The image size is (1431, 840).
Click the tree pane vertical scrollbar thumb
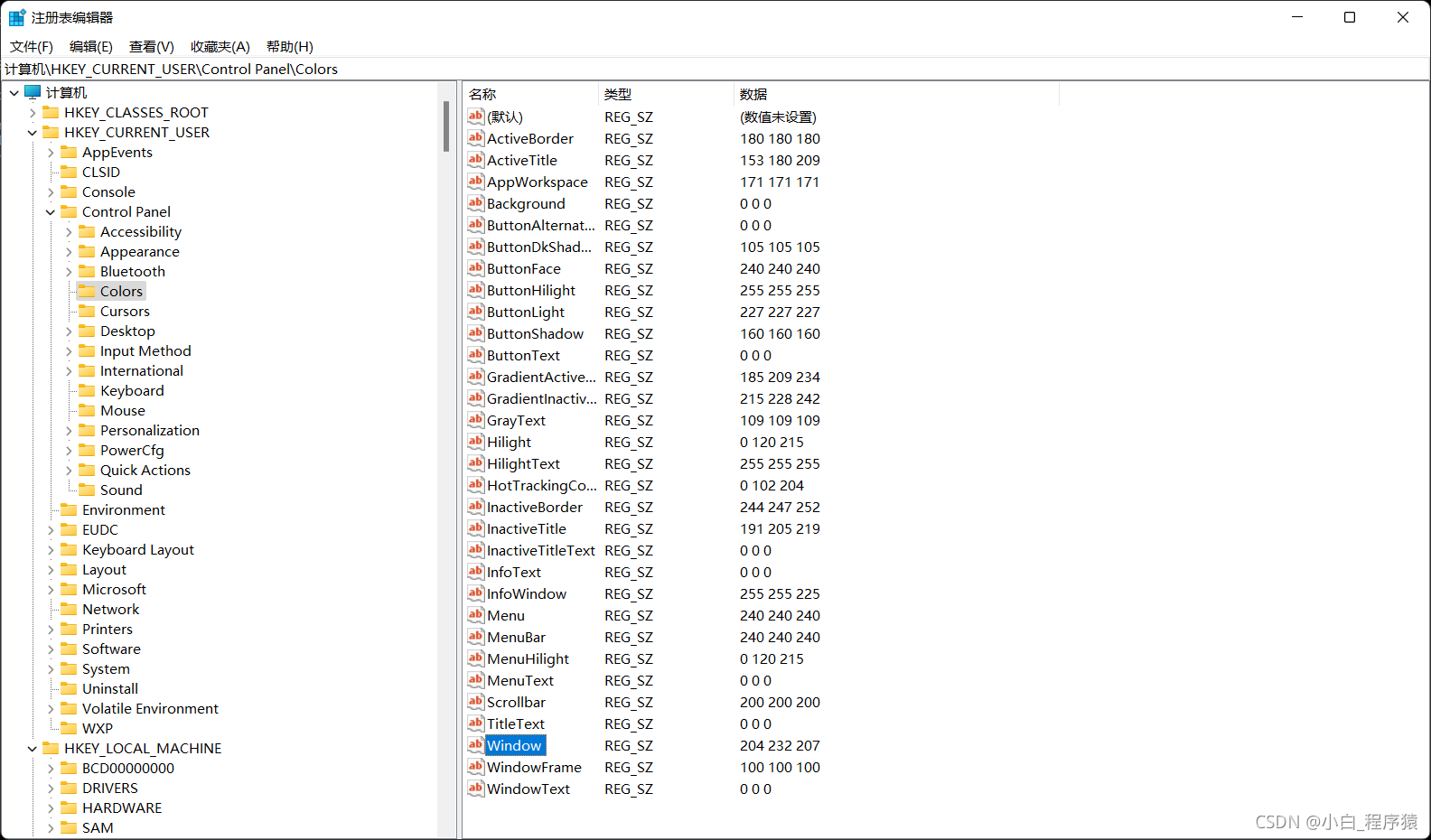tap(446, 126)
